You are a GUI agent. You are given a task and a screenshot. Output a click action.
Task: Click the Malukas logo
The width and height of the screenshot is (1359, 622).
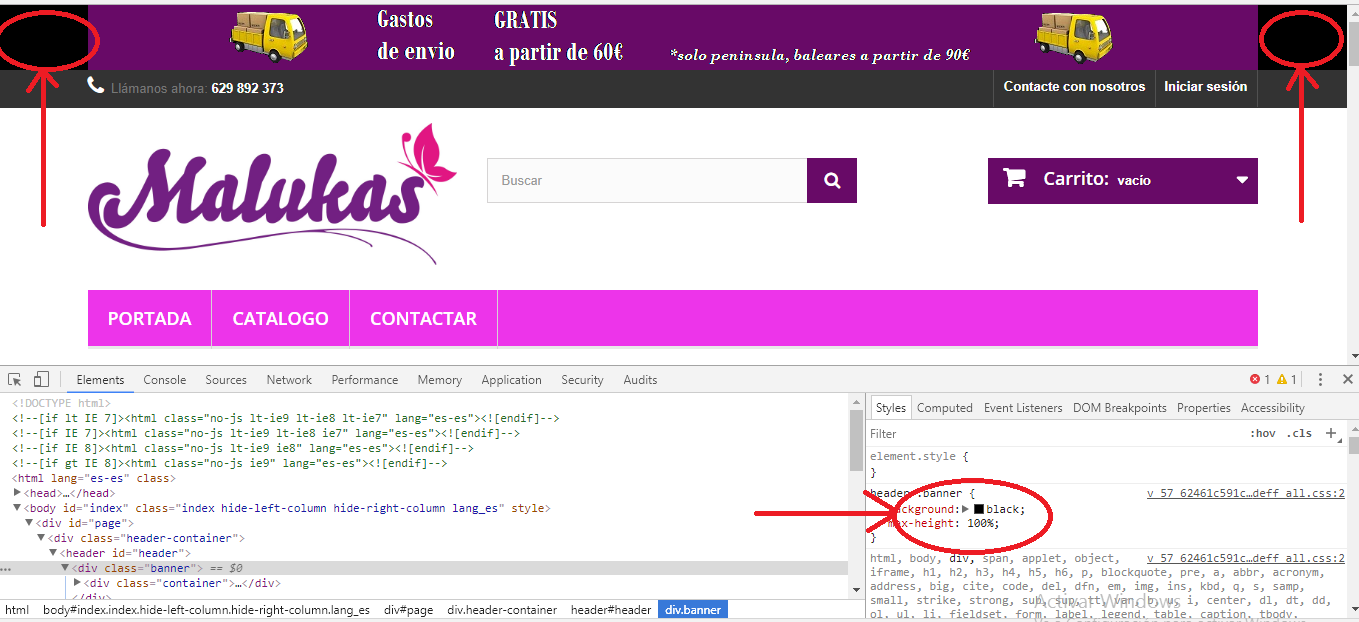(x=272, y=193)
